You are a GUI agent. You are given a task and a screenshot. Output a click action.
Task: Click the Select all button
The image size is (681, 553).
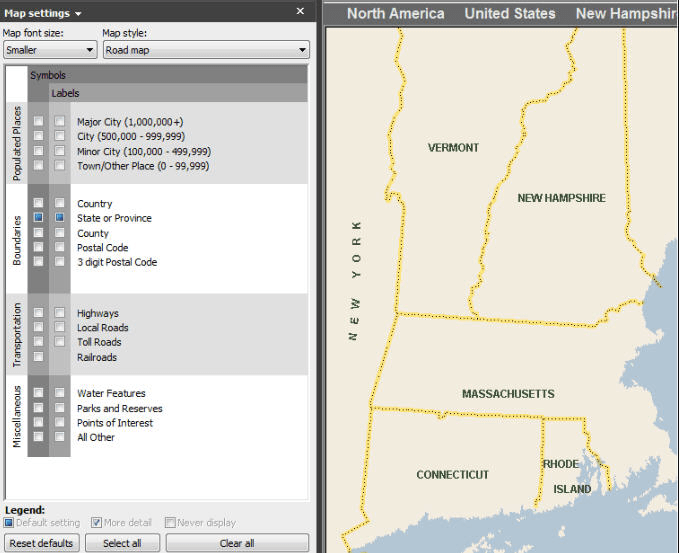pyautogui.click(x=122, y=543)
